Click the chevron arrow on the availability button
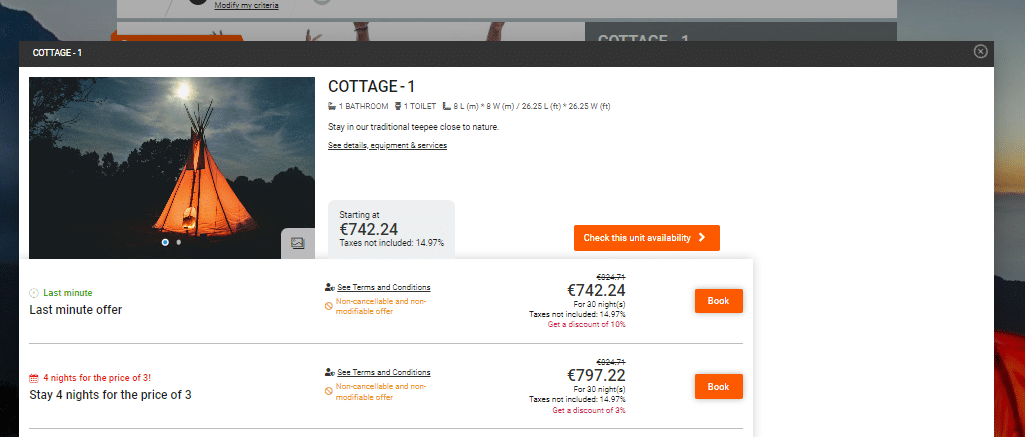The image size is (1025, 437). [x=702, y=238]
